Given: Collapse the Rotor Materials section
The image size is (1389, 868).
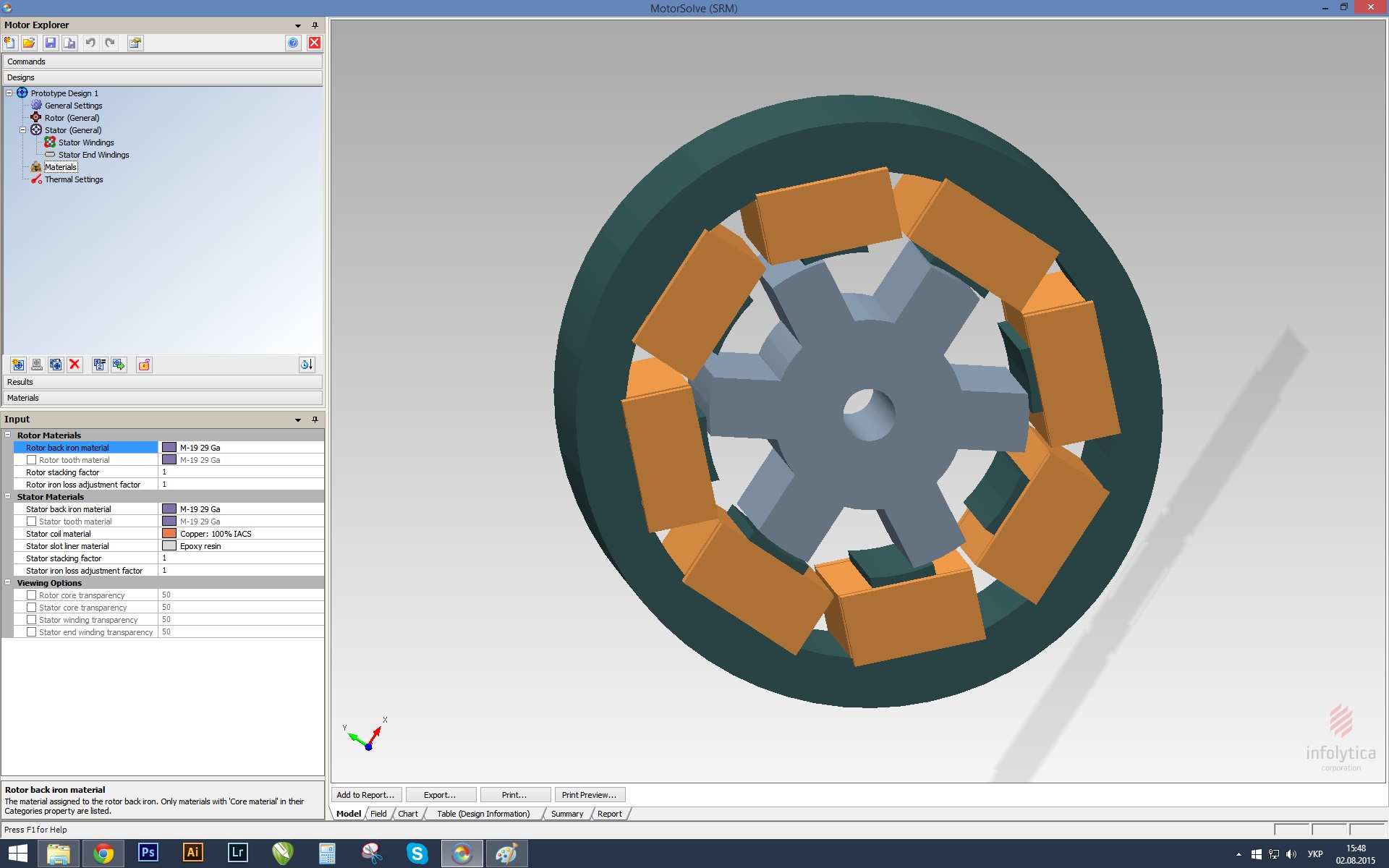Looking at the screenshot, I should pos(8,435).
